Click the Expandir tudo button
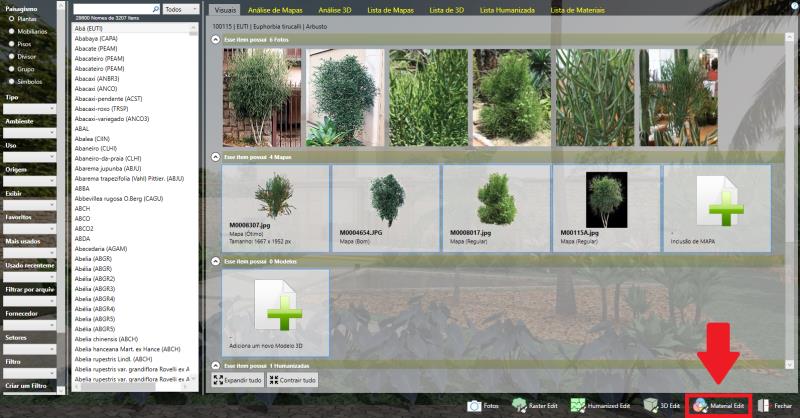This screenshot has width=800, height=418. [238, 380]
